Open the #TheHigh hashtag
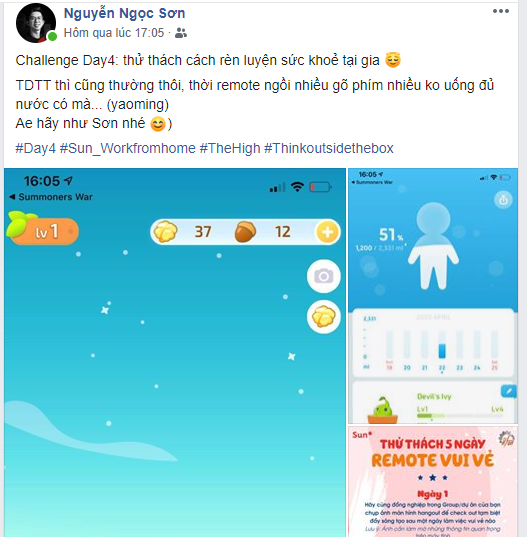This screenshot has width=527, height=537. pyautogui.click(x=230, y=148)
